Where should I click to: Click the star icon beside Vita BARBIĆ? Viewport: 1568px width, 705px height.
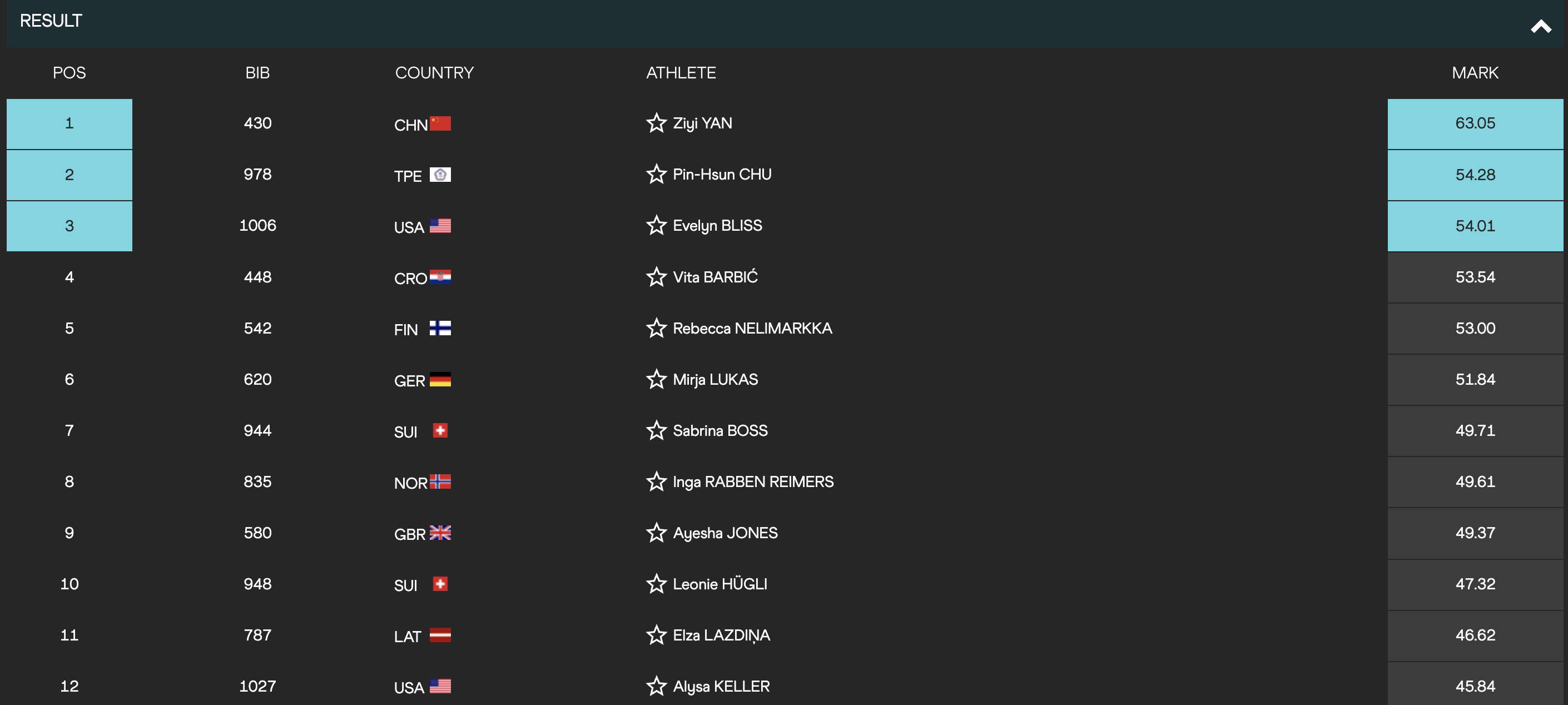(x=656, y=277)
